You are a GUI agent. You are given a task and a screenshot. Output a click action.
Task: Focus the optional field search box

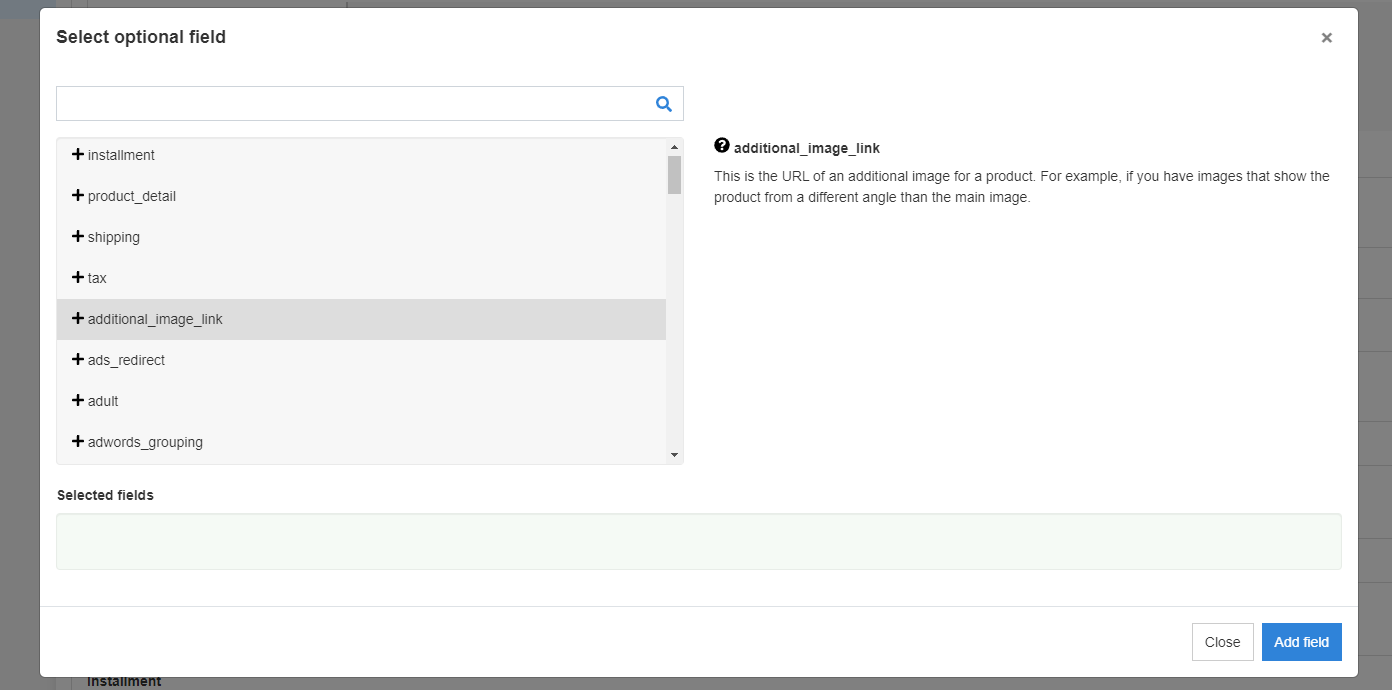click(x=350, y=103)
